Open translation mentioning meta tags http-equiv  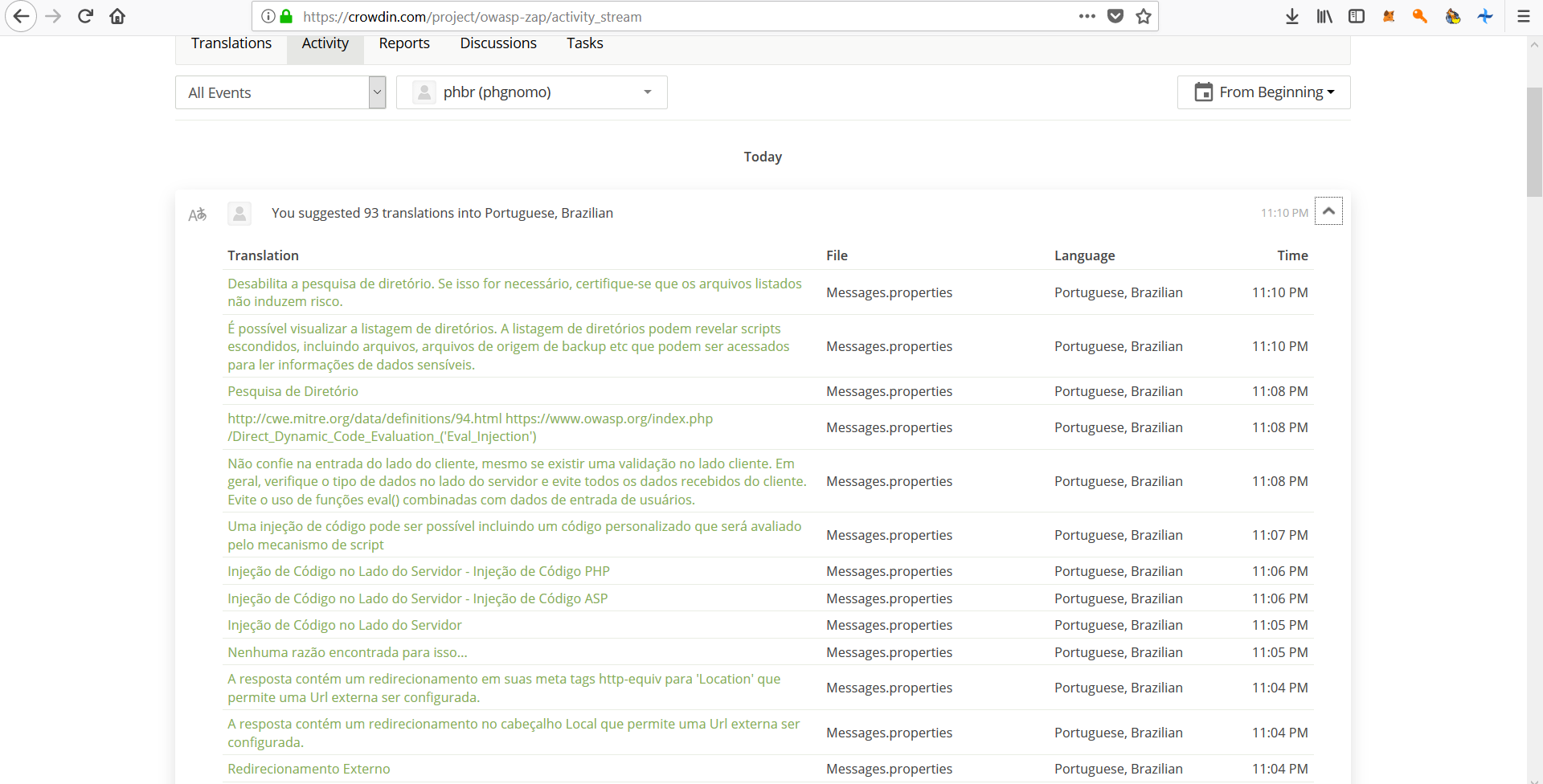[504, 688]
